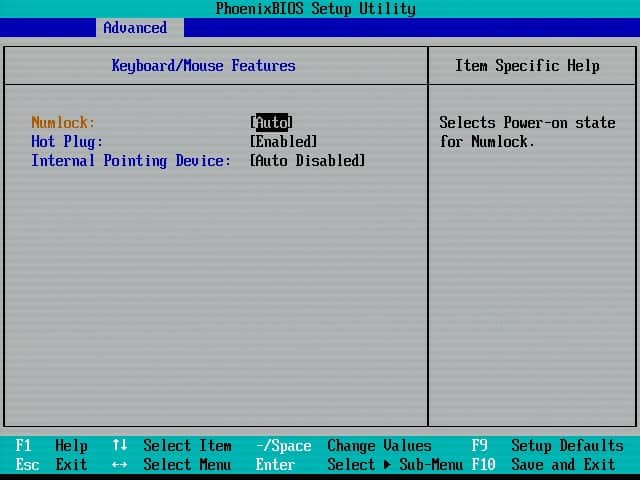Viewport: 640px width, 480px height.
Task: Change the Auto Disabled value
Action: point(307,161)
